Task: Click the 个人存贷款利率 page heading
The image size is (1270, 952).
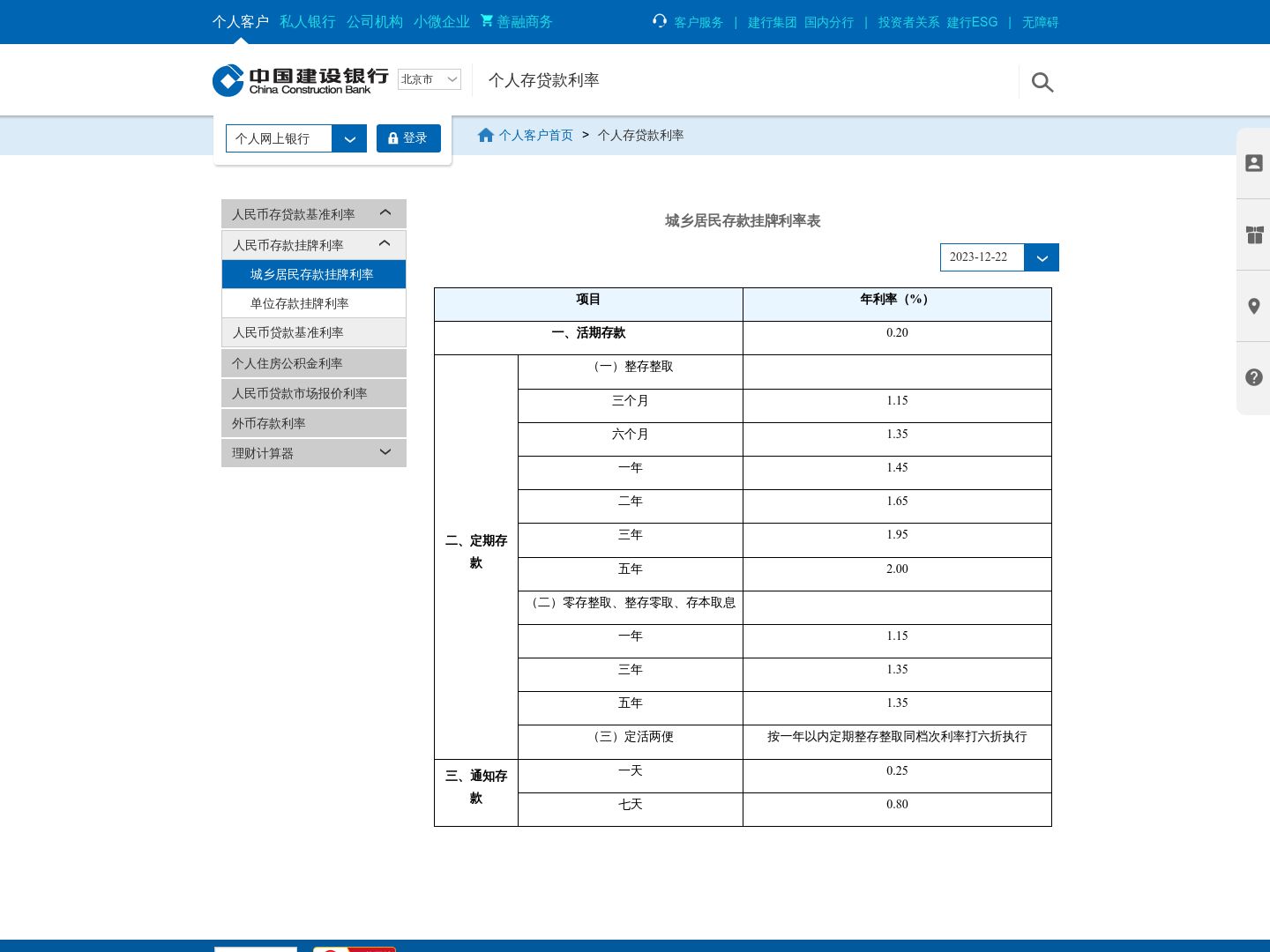Action: pos(544,80)
